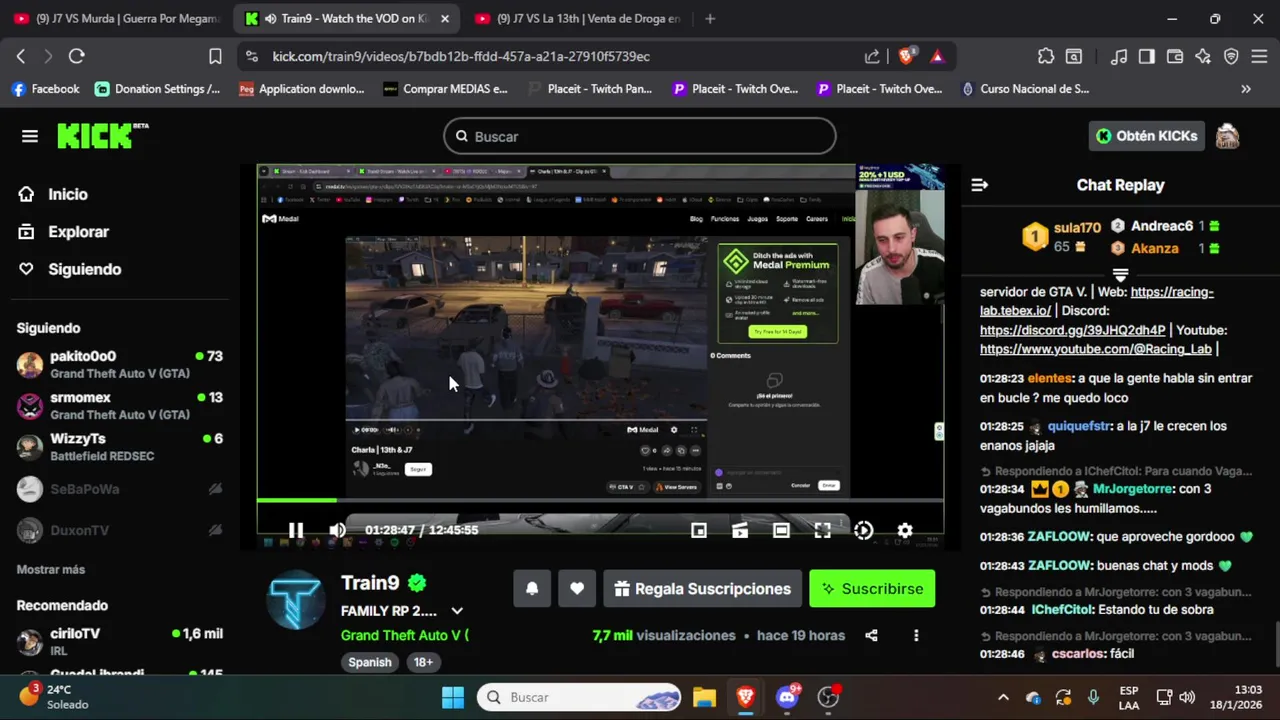1280x720 pixels.
Task: Click the Spanish language tag
Action: (369, 662)
